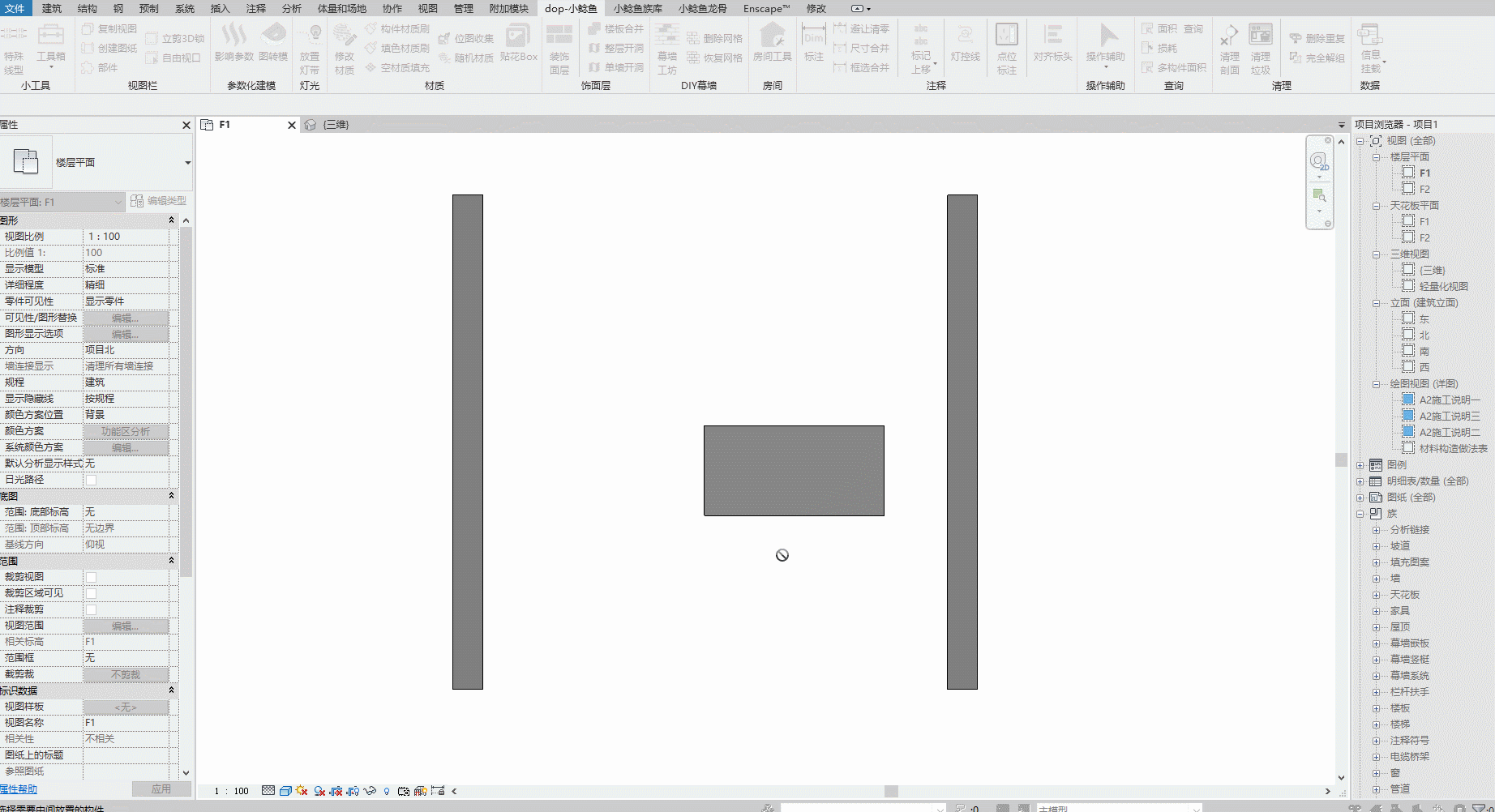Open the F2 floor plan in browser

[1424, 189]
